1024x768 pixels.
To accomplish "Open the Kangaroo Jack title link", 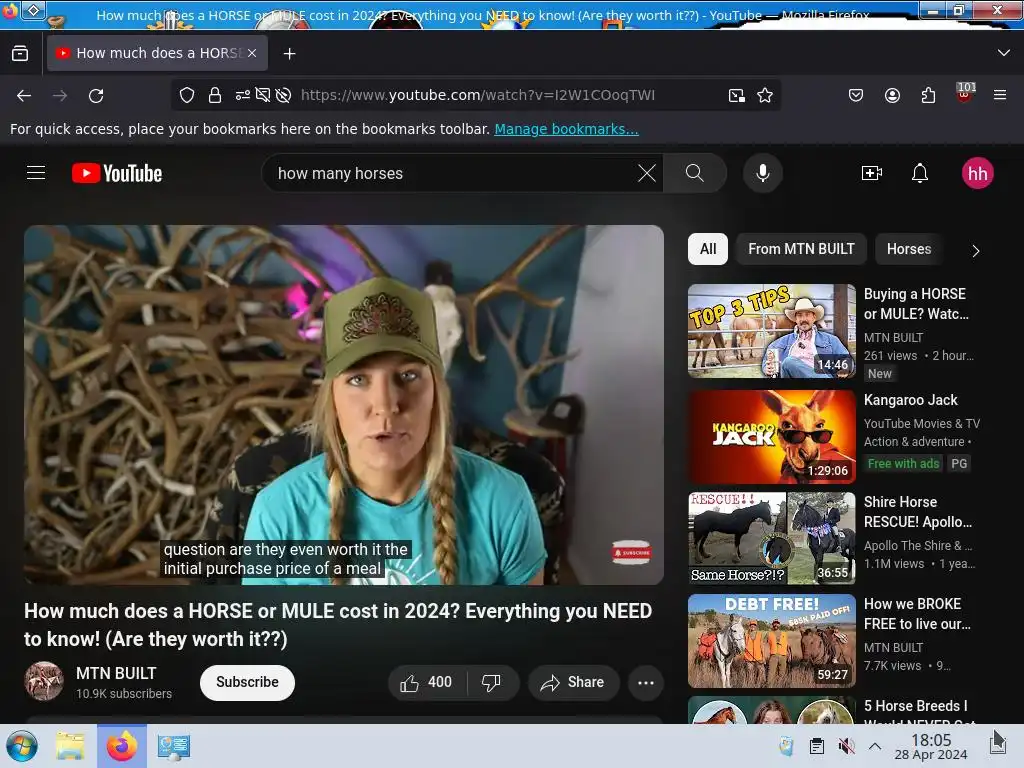I will pyautogui.click(x=910, y=400).
